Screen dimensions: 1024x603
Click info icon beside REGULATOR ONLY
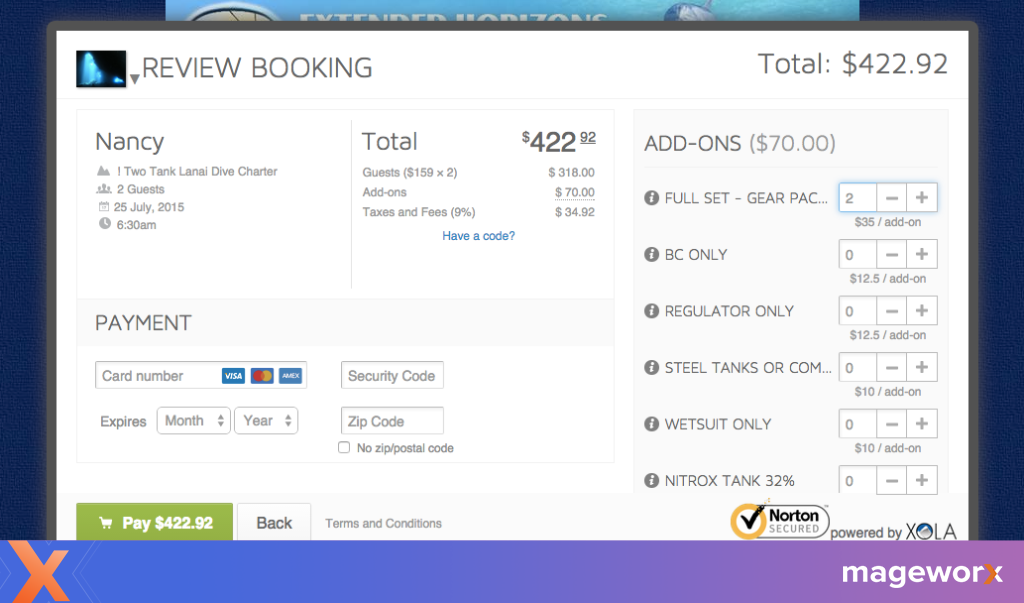click(x=651, y=311)
